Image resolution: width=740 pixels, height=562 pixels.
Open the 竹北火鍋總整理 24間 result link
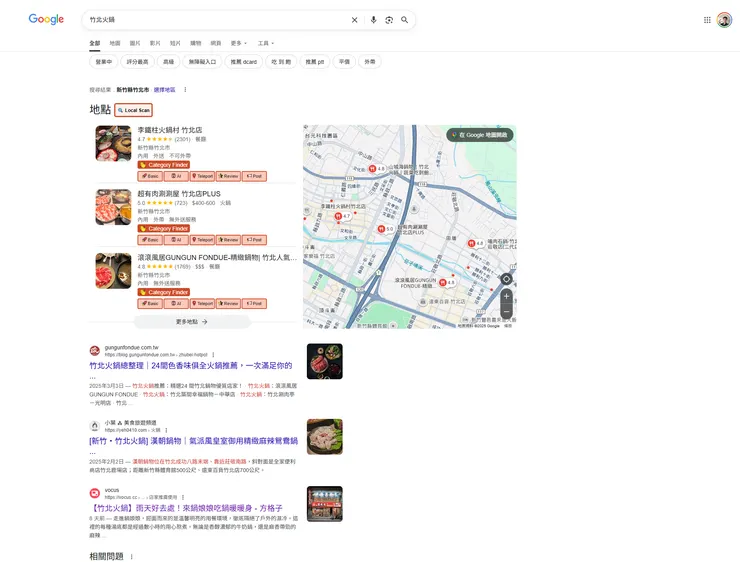coord(191,366)
